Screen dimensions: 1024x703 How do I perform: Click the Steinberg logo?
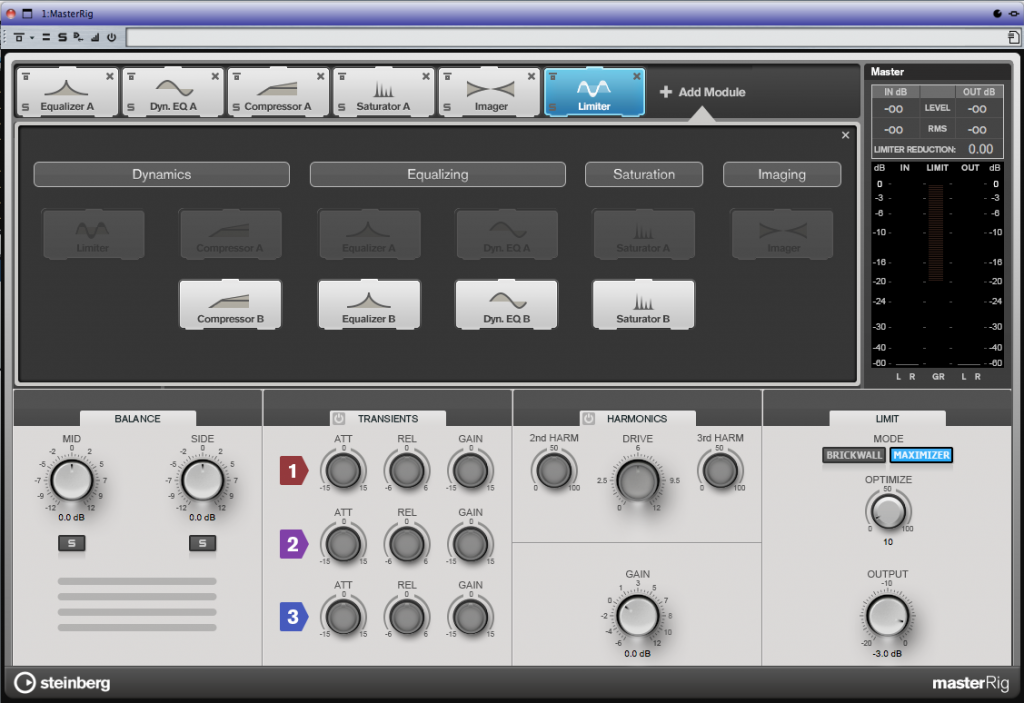pos(63,683)
